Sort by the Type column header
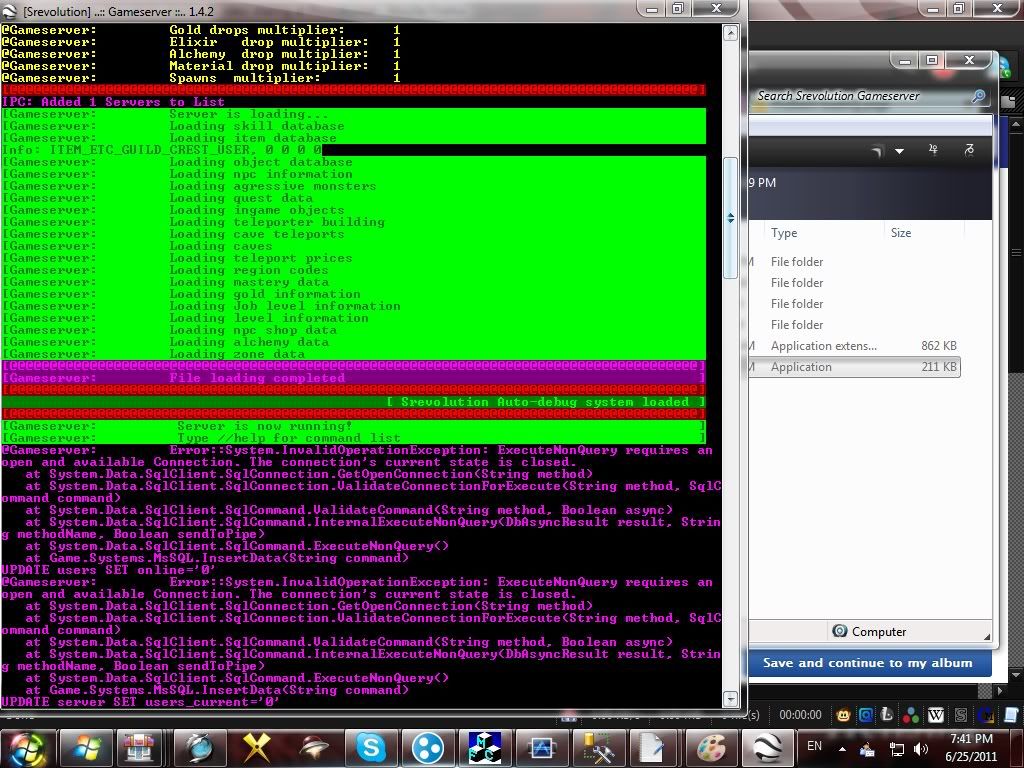The height and width of the screenshot is (768, 1024). [x=784, y=232]
